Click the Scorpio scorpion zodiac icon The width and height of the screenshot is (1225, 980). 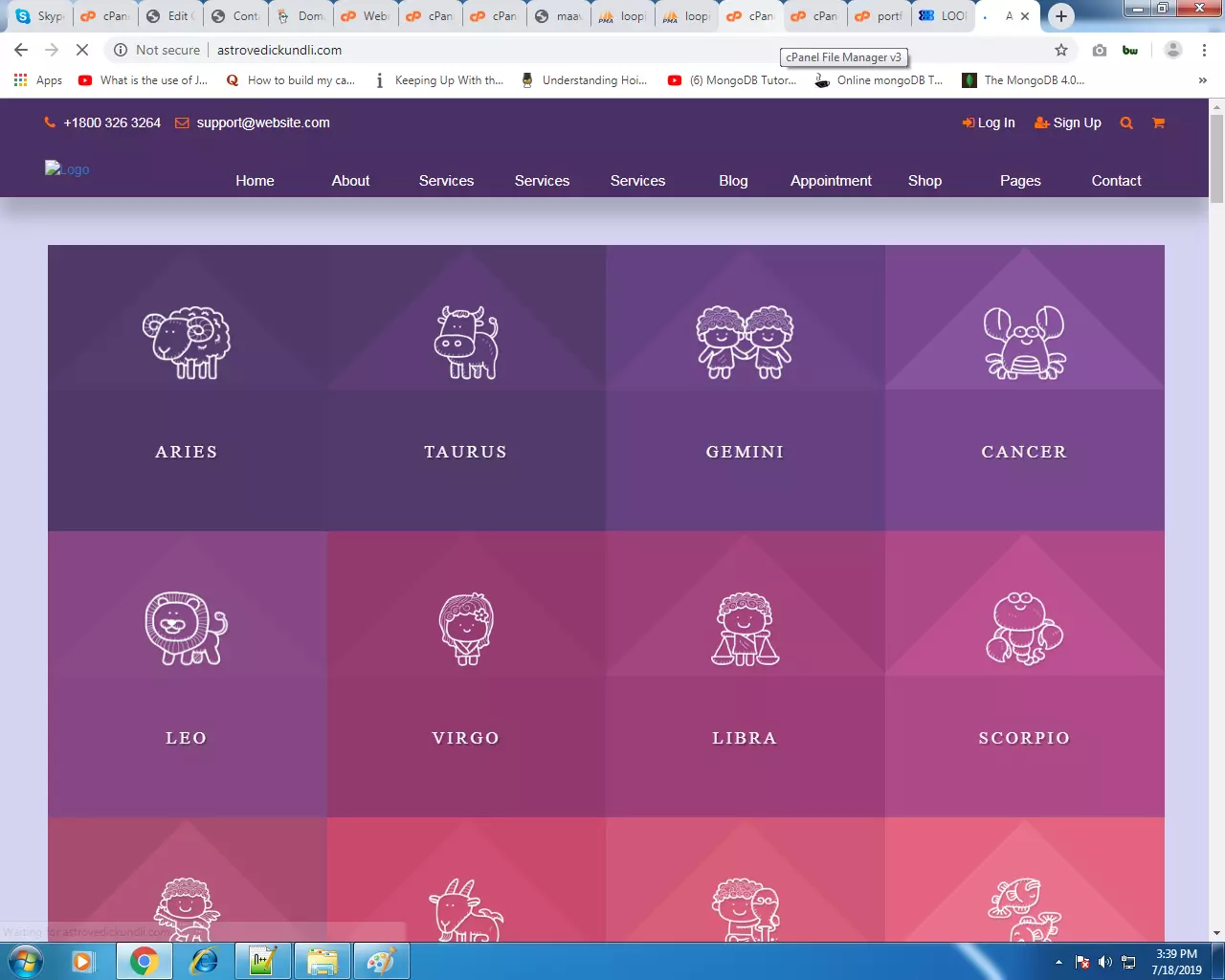click(x=1024, y=629)
